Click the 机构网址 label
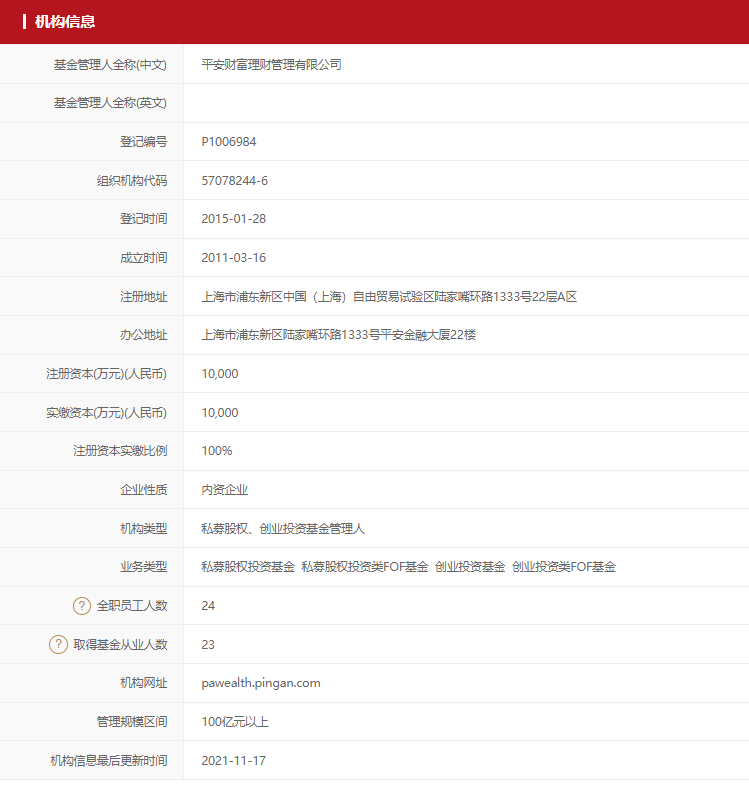Image resolution: width=749 pixels, height=791 pixels. coord(144,683)
